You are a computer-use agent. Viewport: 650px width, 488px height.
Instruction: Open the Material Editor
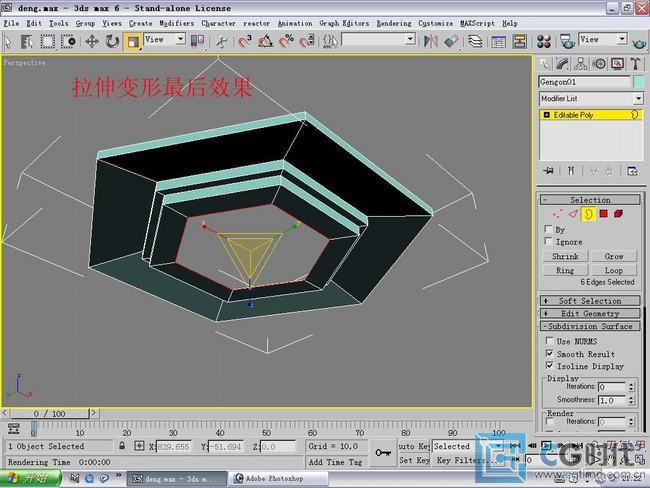[543, 41]
